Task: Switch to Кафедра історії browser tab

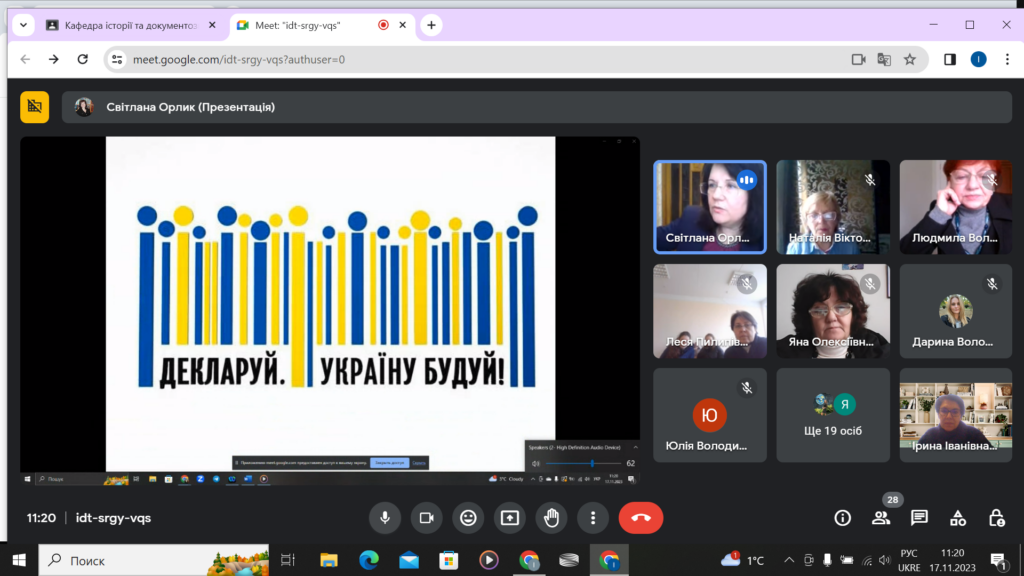Action: (x=125, y=25)
